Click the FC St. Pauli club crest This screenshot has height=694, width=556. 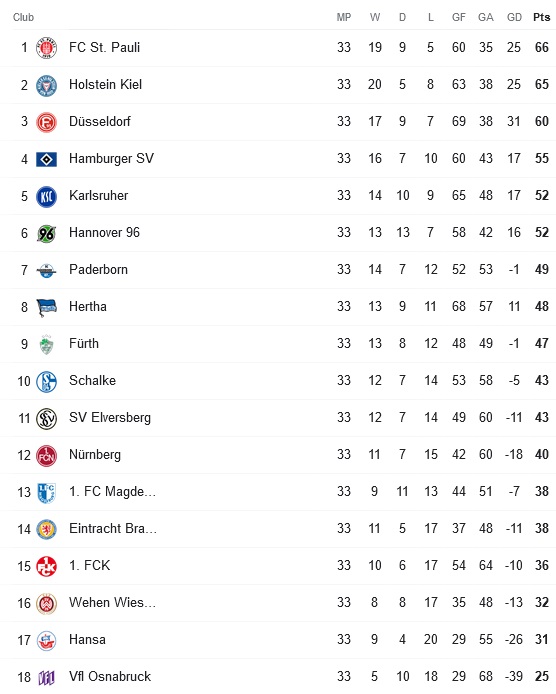(x=46, y=48)
